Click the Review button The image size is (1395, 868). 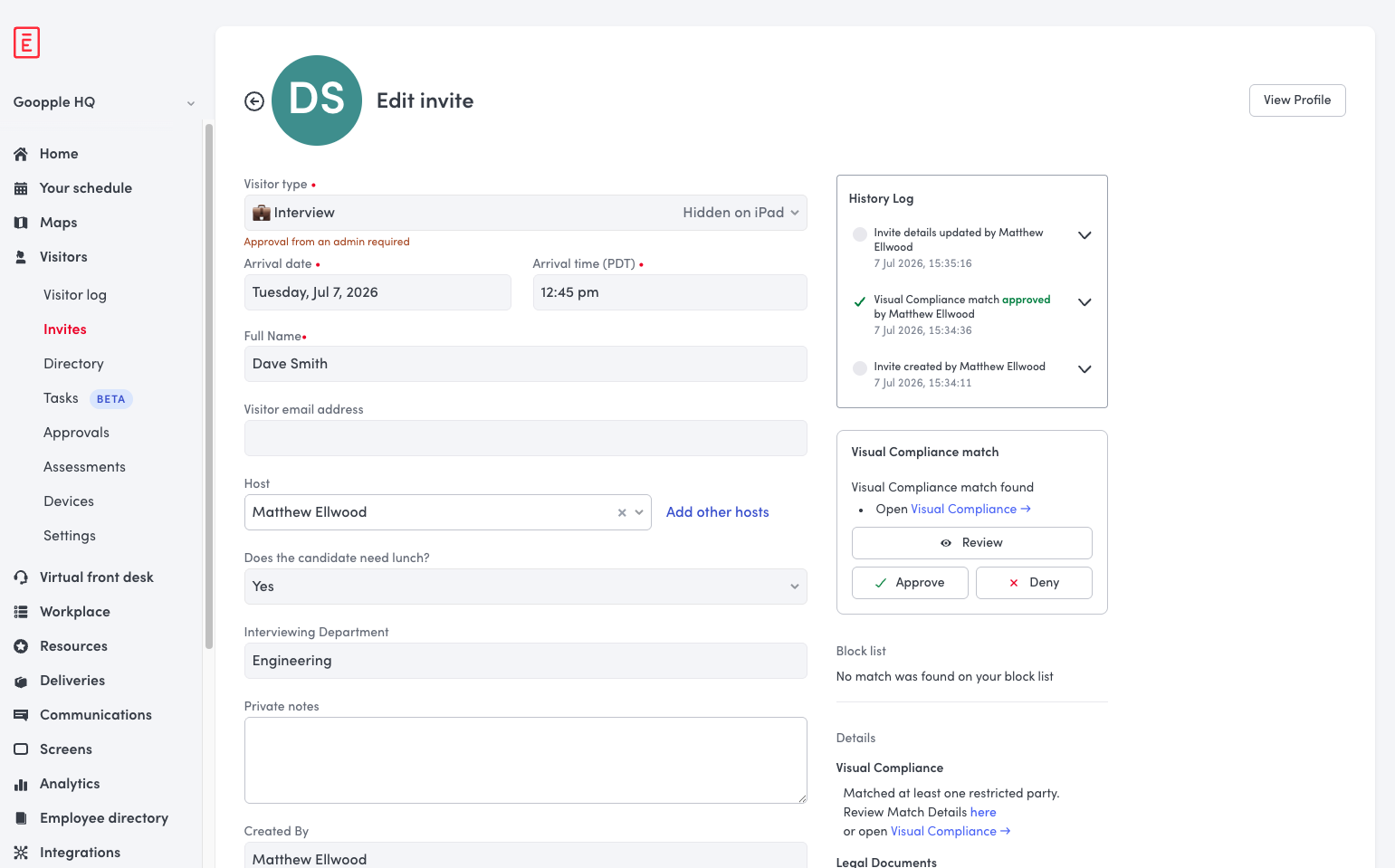click(x=971, y=543)
